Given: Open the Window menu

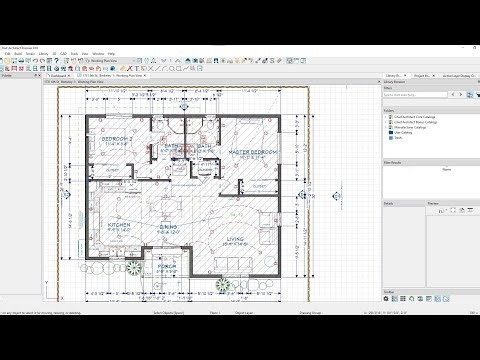Looking at the screenshot, I should [x=98, y=54].
